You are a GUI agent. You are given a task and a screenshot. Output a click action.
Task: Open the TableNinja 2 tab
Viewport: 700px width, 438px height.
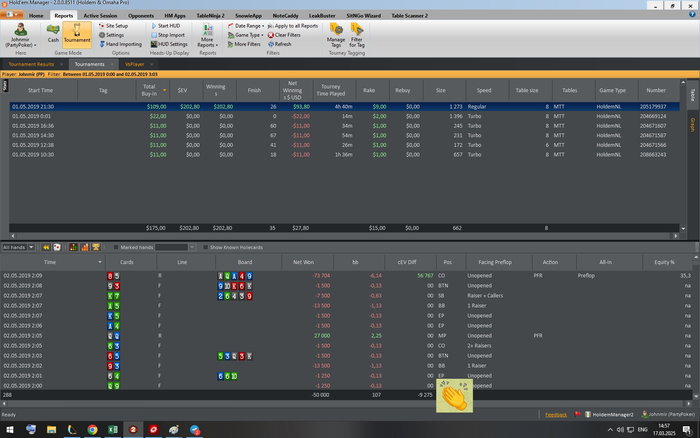(211, 16)
